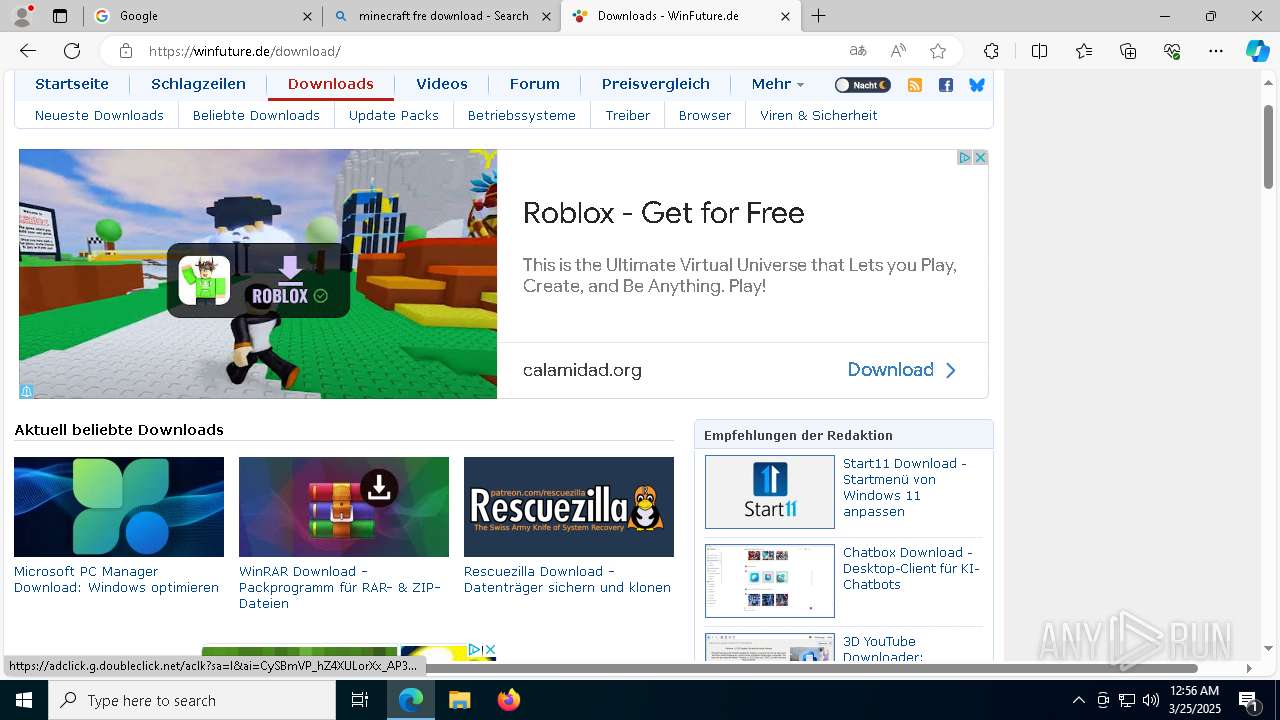This screenshot has width=1280, height=720.
Task: Select the Downloads navigation item
Action: click(x=331, y=84)
